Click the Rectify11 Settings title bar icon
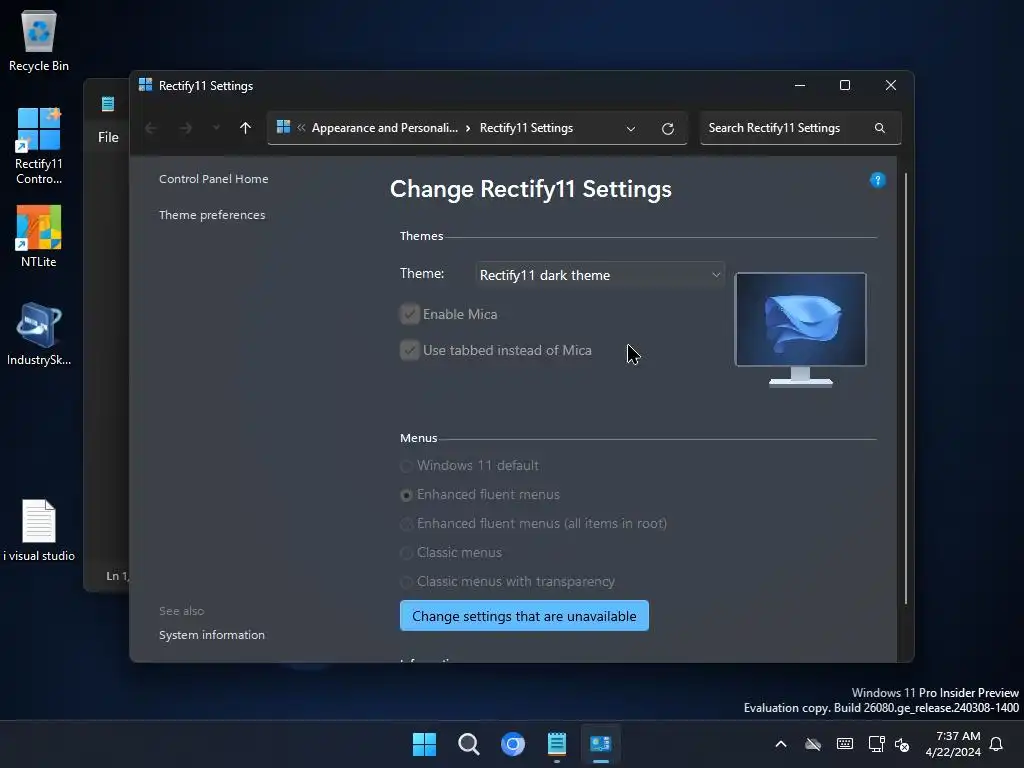Screen dimensions: 1024x768 tap(145, 85)
